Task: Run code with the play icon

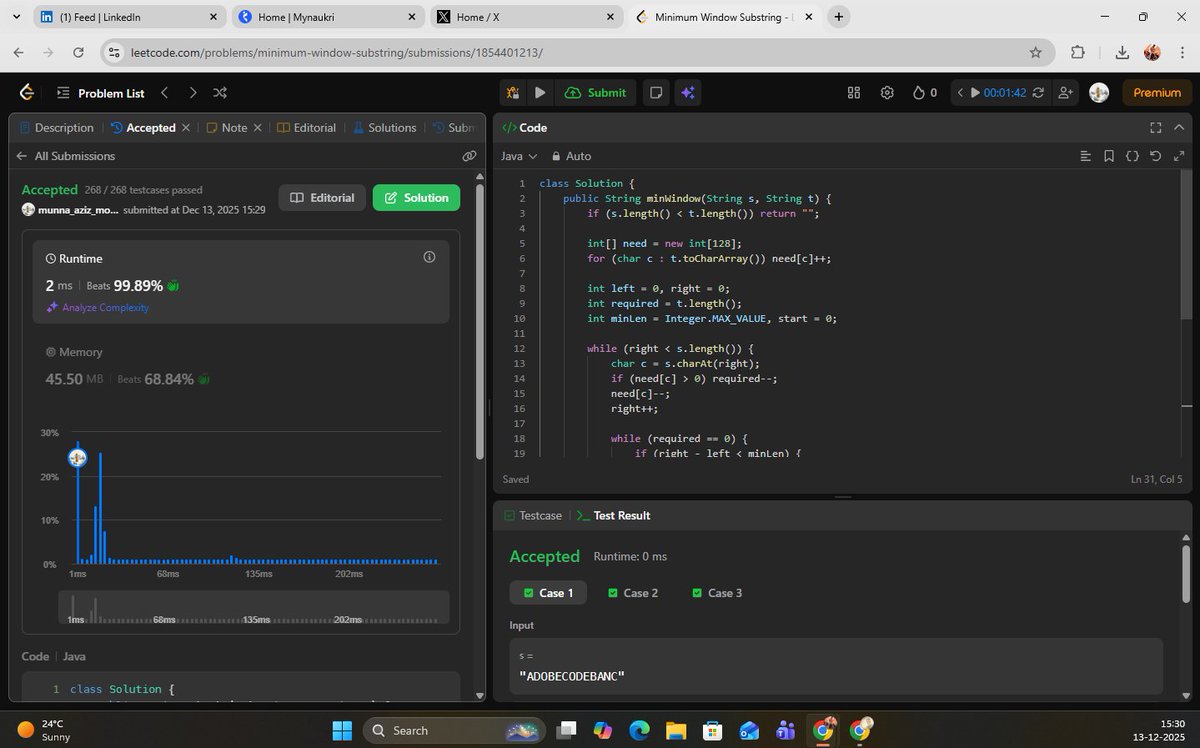Action: pyautogui.click(x=540, y=92)
